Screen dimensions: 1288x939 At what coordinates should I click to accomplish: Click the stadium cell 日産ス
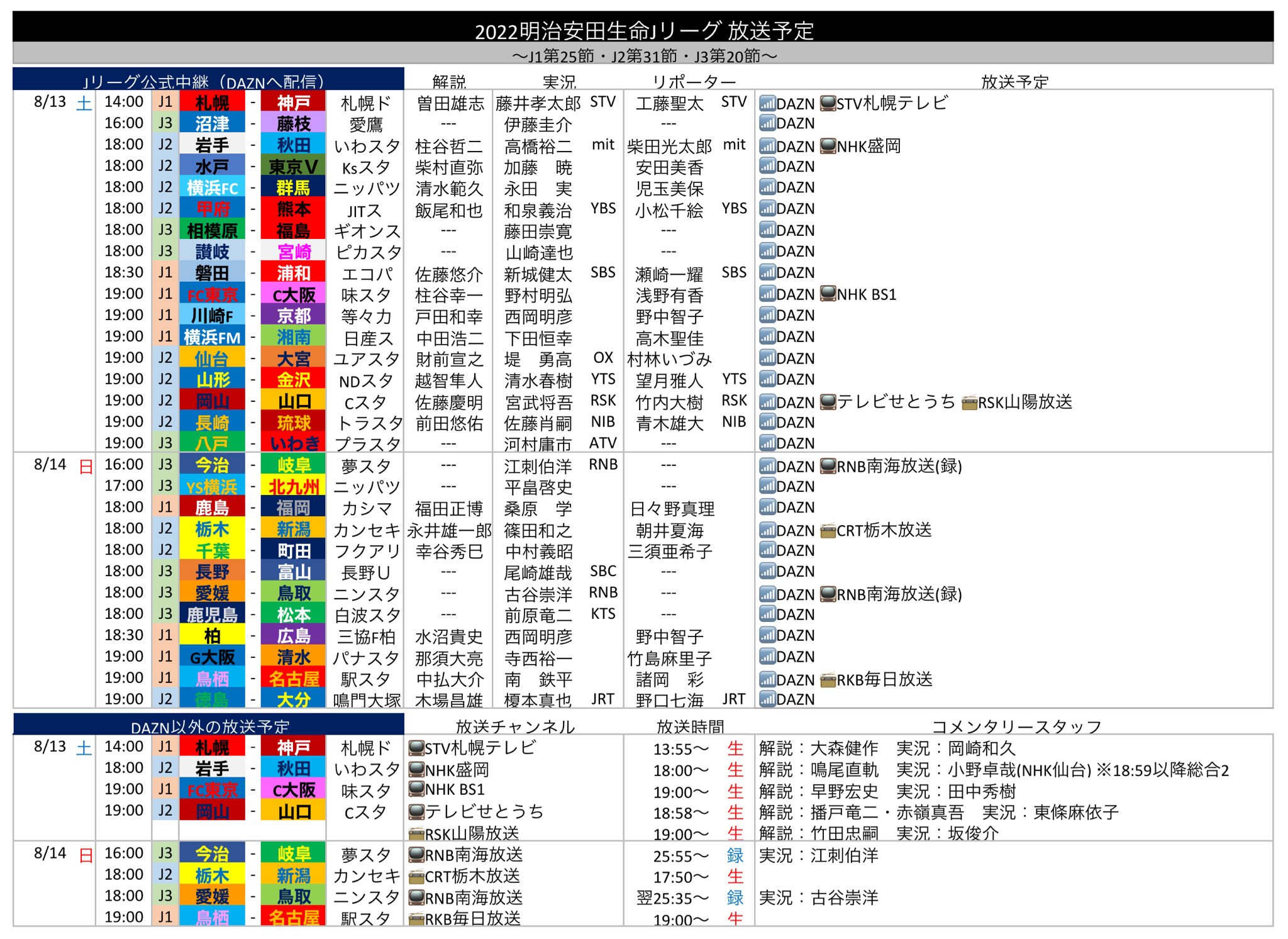pyautogui.click(x=369, y=338)
